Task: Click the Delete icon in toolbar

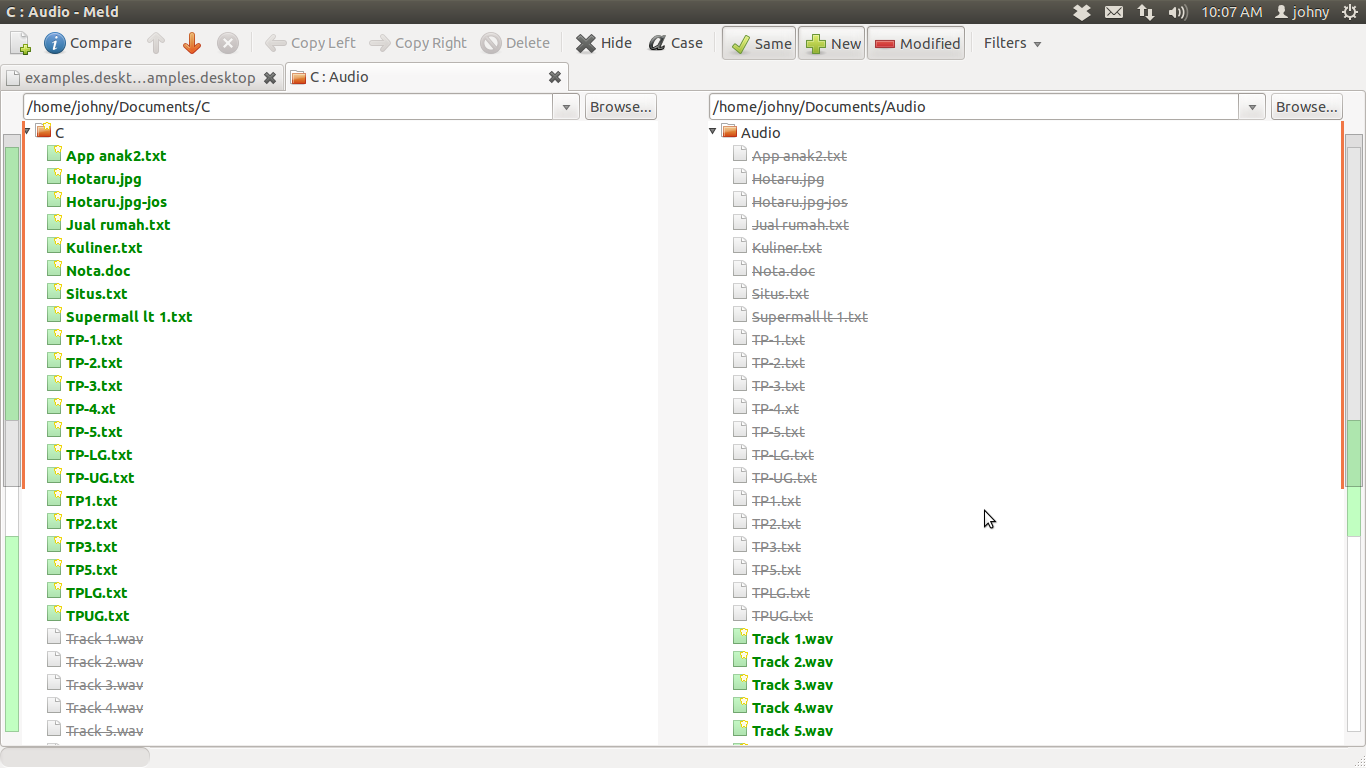Action: click(491, 43)
